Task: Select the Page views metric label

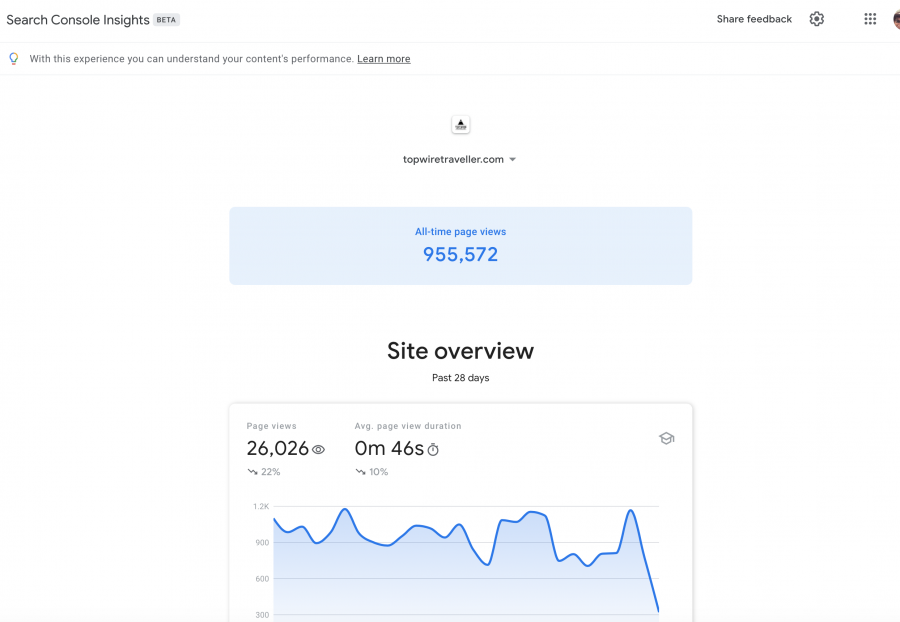Action: (271, 426)
